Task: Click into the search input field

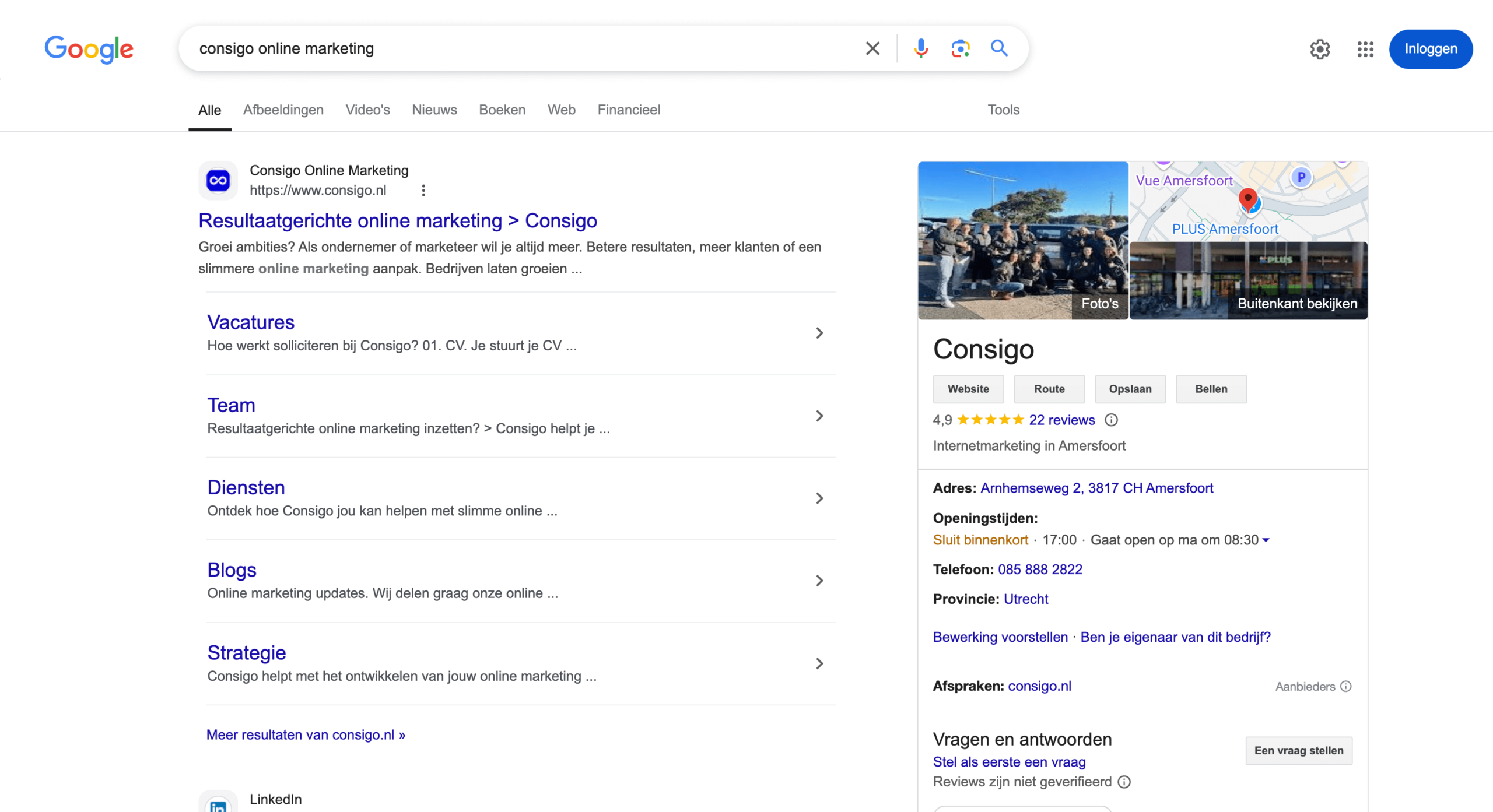Action: coord(525,48)
